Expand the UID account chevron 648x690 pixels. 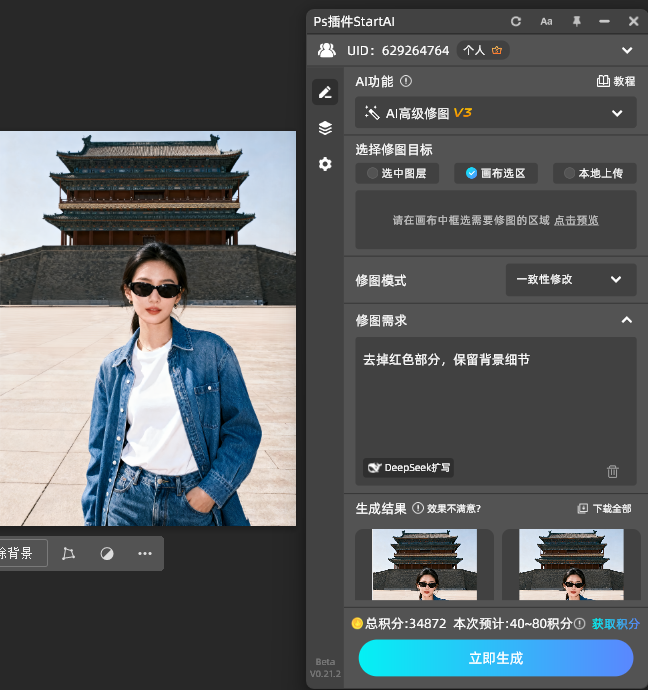coord(627,50)
